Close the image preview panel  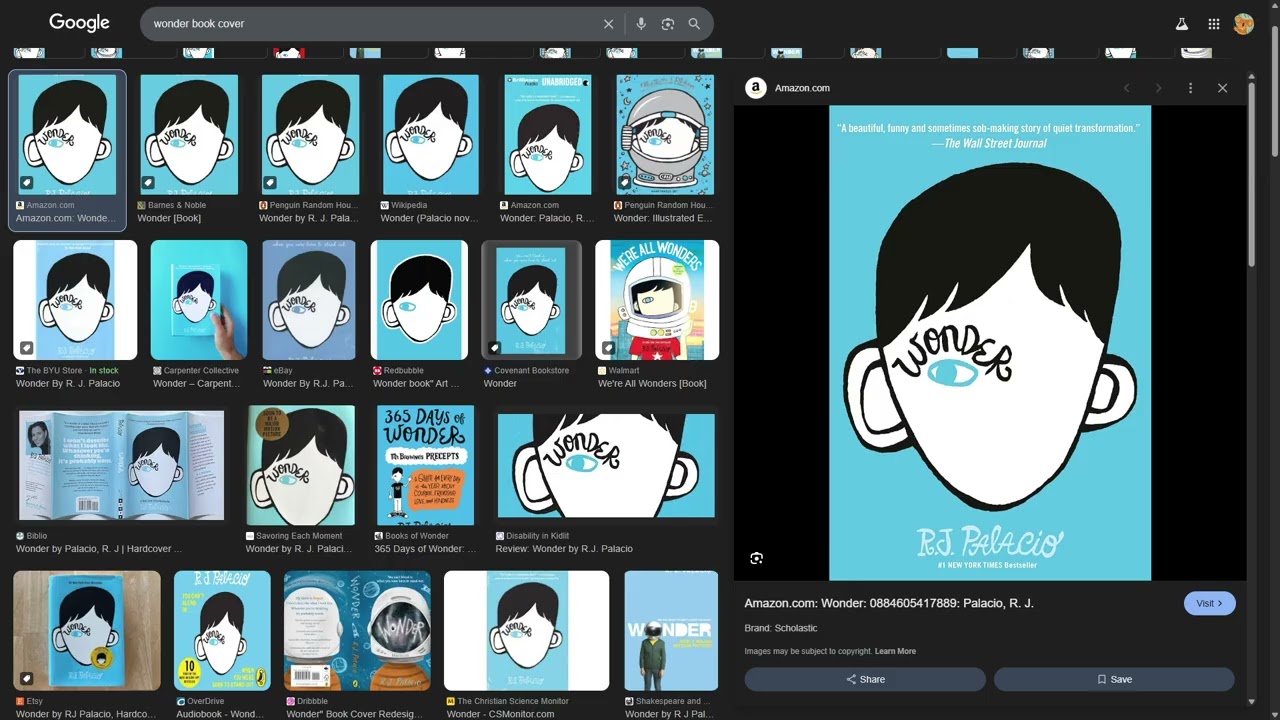[1222, 88]
